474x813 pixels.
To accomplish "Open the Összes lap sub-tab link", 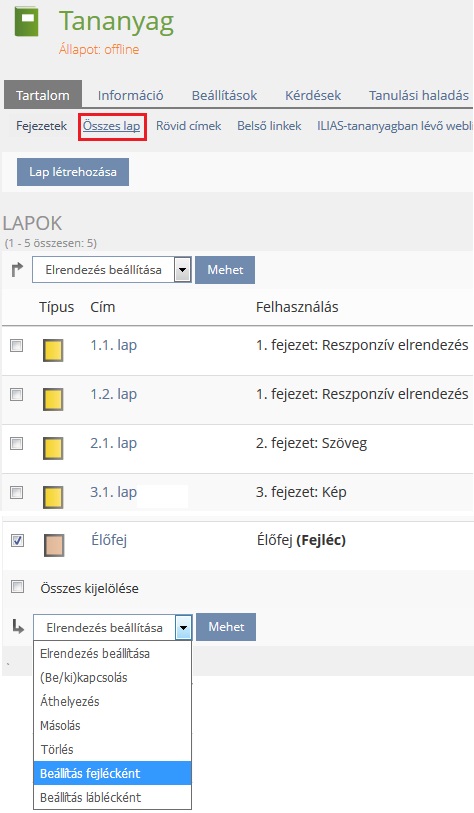I will coord(111,126).
